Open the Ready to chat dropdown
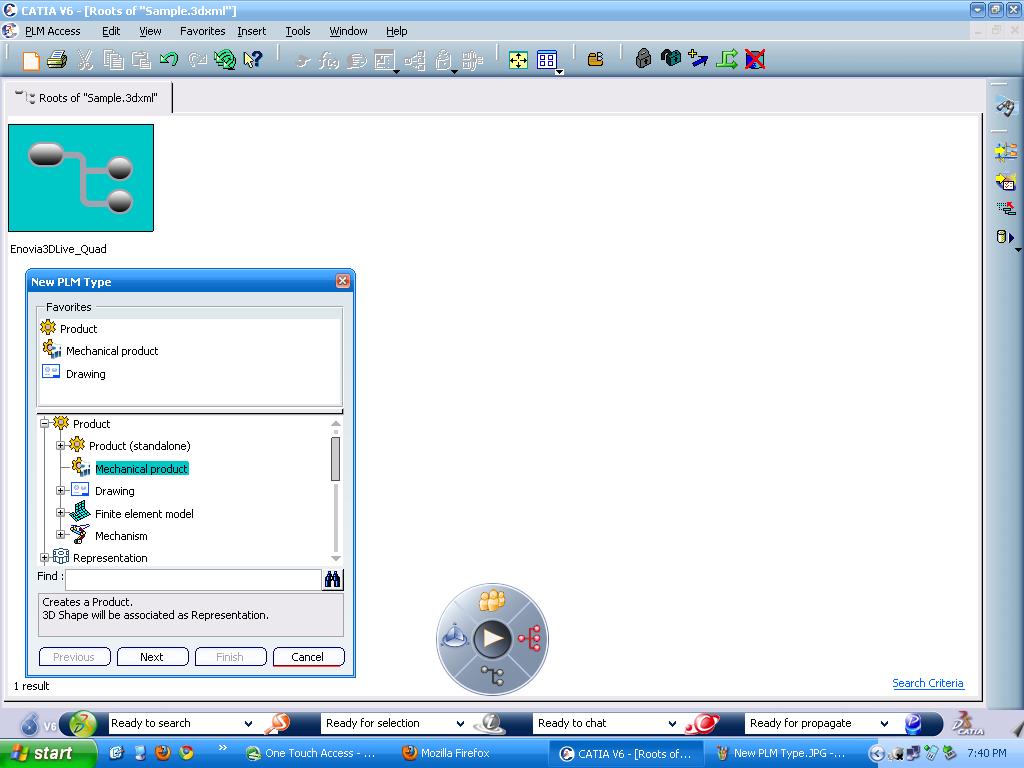The height and width of the screenshot is (768, 1024). pyautogui.click(x=672, y=724)
